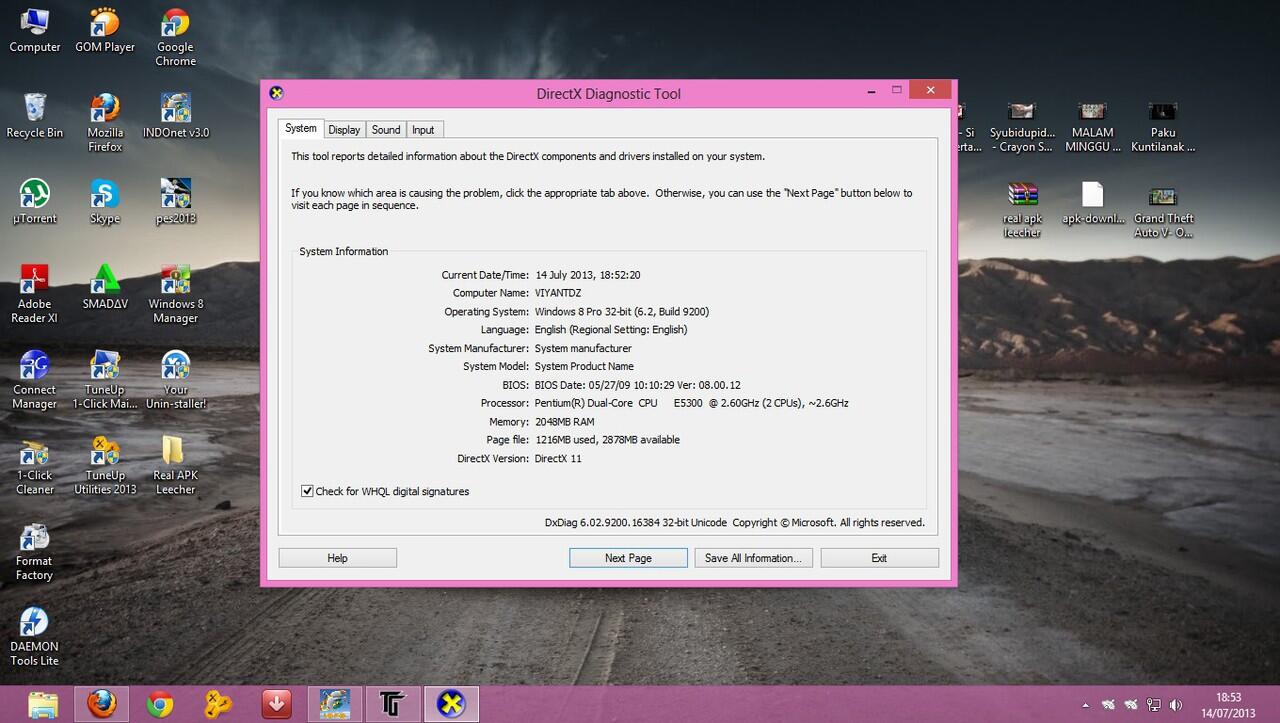Select DAEMON Tools Lite desktop icon
Image resolution: width=1280 pixels, height=723 pixels.
point(35,637)
